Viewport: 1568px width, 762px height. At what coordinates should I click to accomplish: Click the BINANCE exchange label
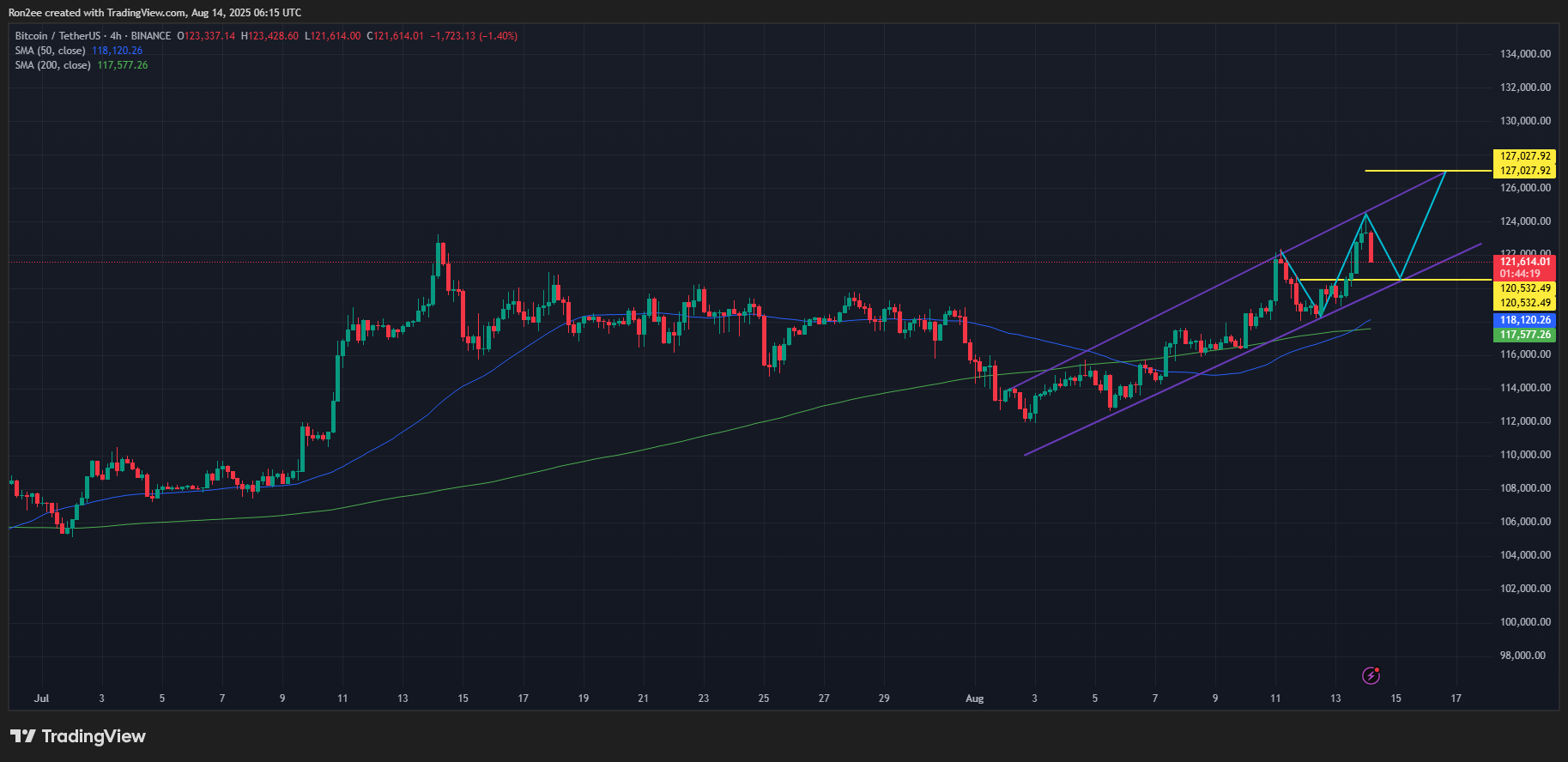click(x=151, y=36)
